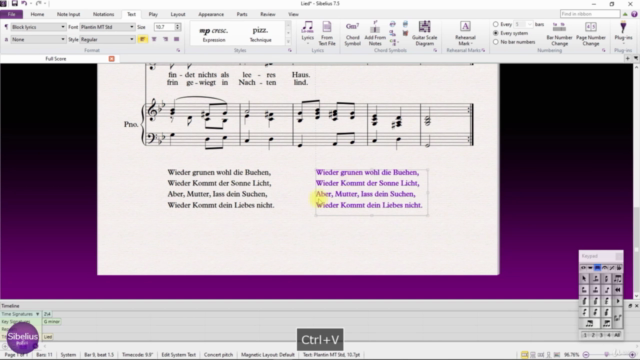Image resolution: width=640 pixels, height=360 pixels.
Task: Switch to the Notations tab
Action: coord(103,14)
